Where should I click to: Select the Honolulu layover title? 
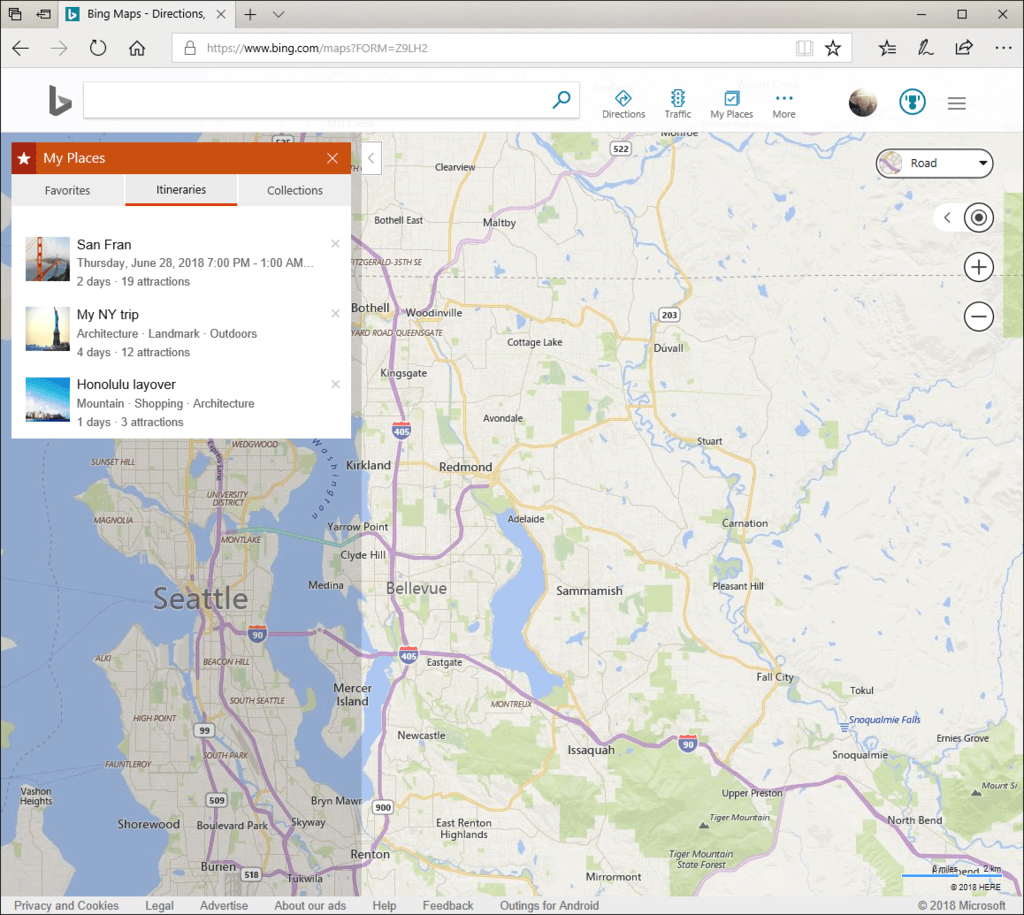tap(126, 384)
